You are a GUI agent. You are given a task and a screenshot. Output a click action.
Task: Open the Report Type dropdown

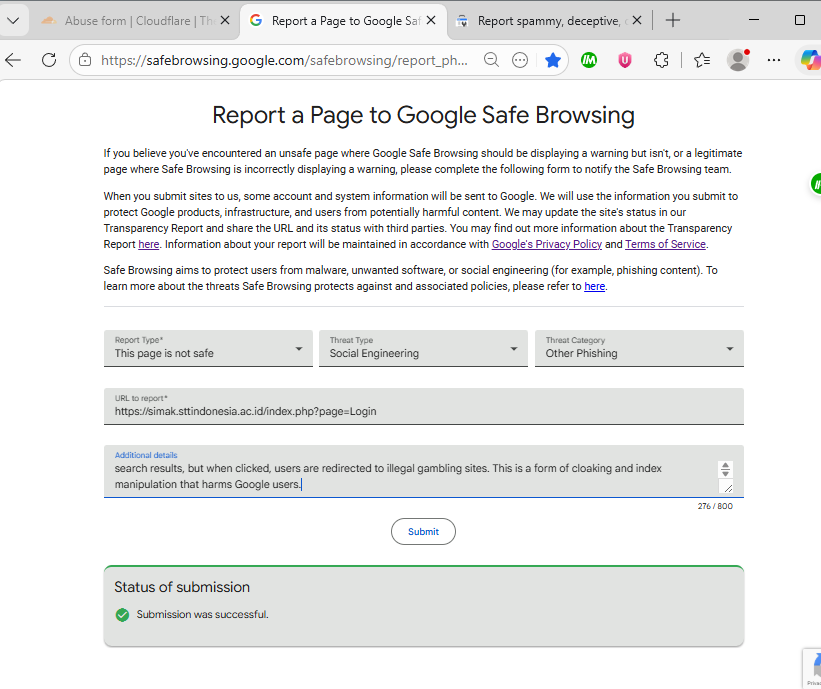pyautogui.click(x=208, y=348)
